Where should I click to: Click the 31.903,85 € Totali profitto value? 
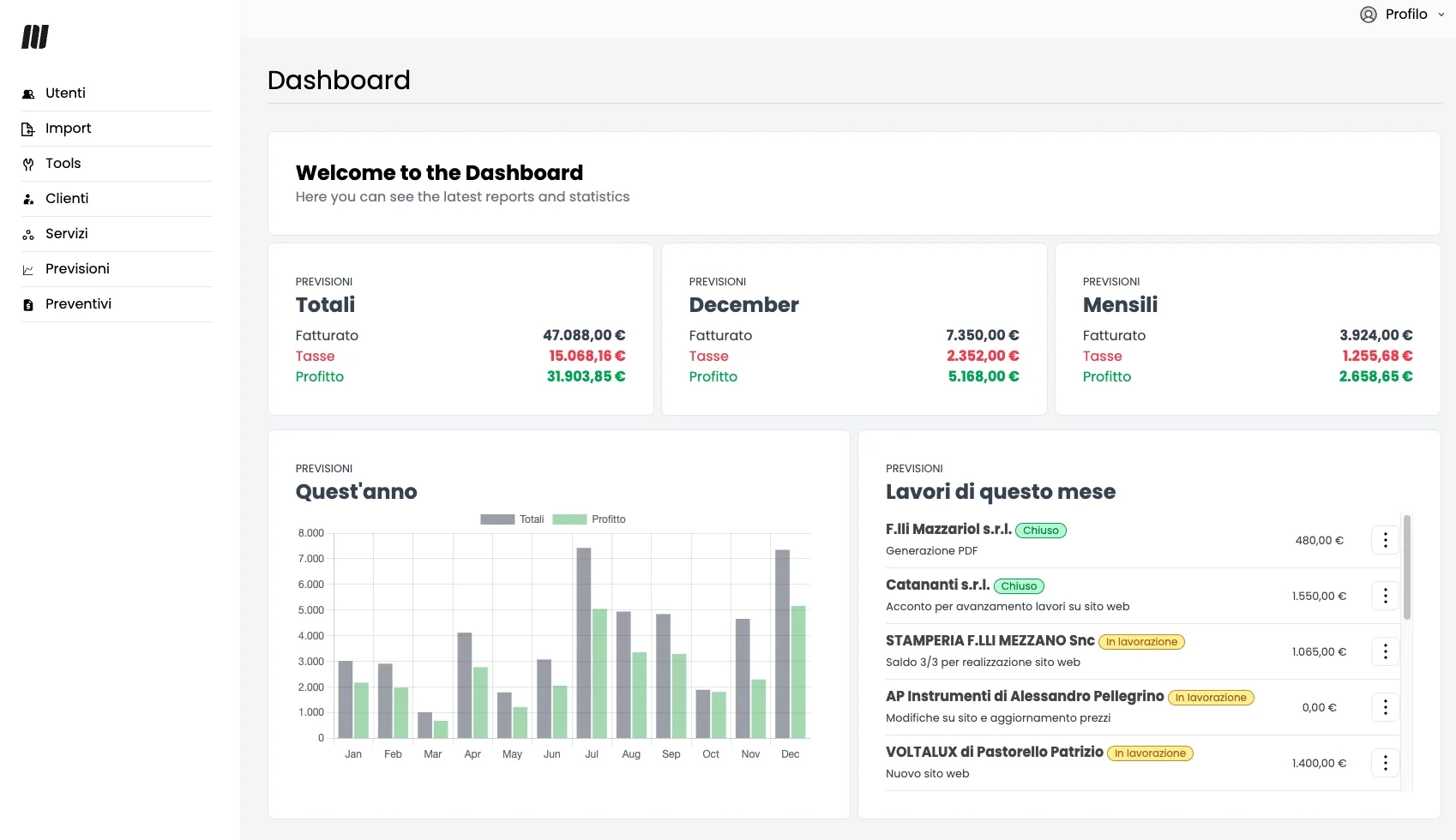tap(587, 377)
